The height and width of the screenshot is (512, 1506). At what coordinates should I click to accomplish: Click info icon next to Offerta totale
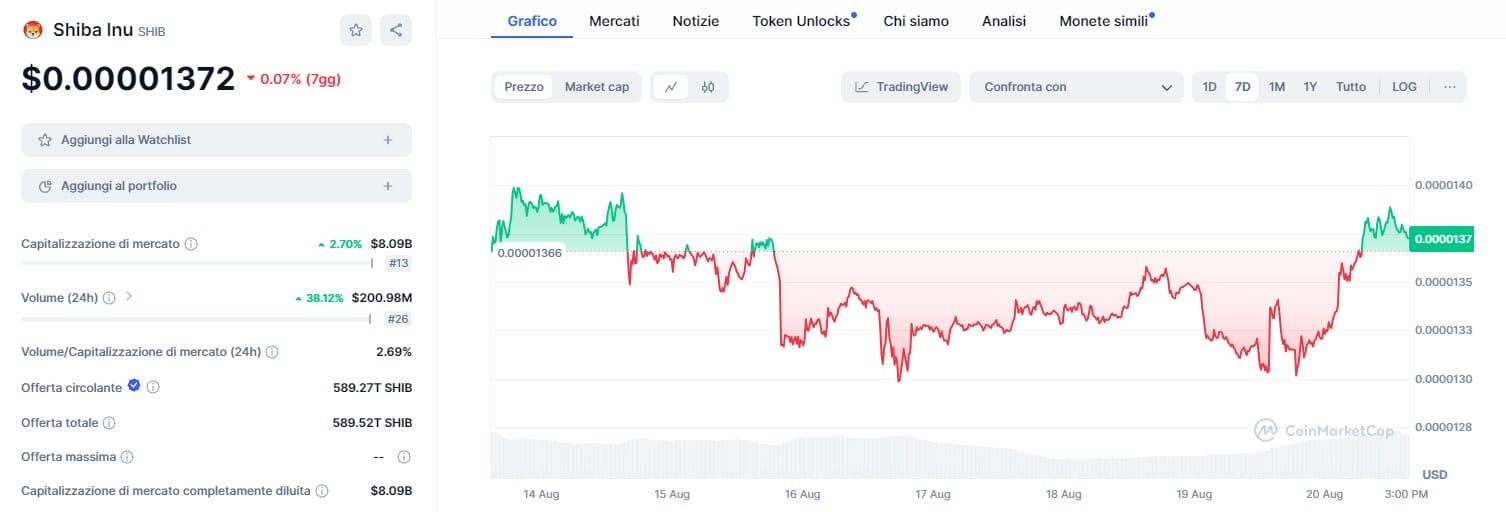109,423
